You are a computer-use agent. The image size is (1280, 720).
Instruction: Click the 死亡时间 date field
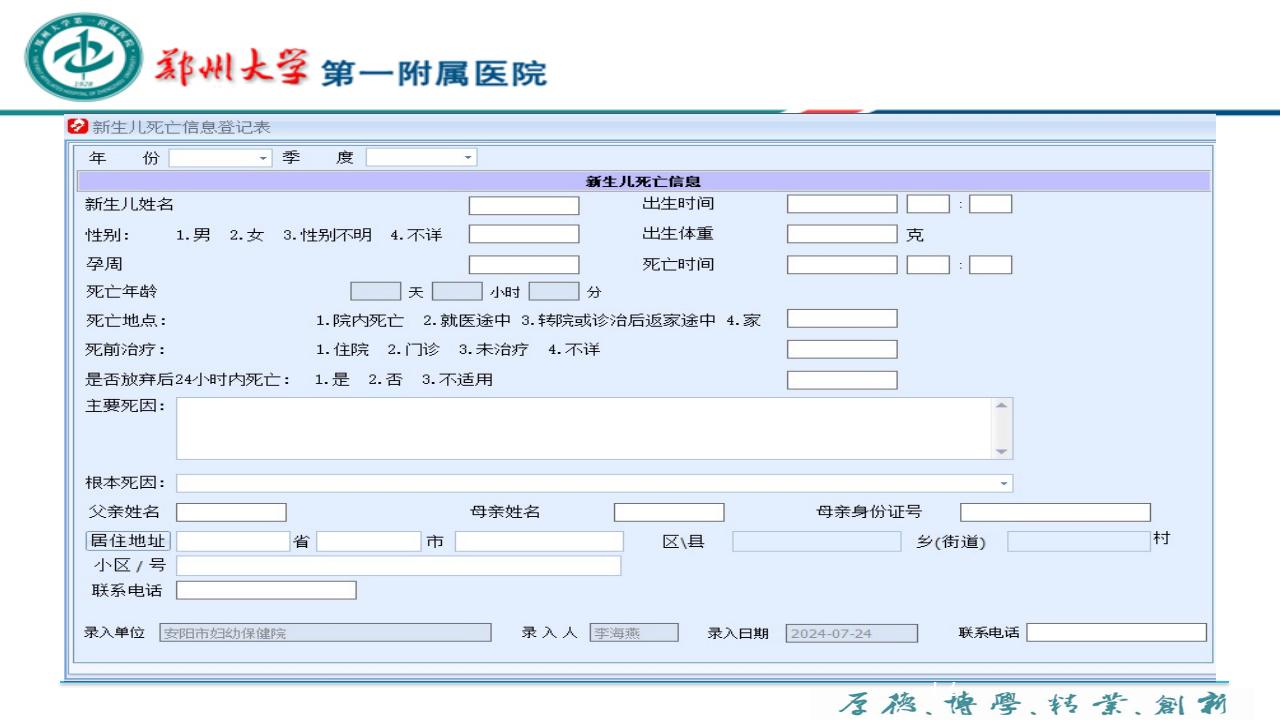(x=842, y=265)
